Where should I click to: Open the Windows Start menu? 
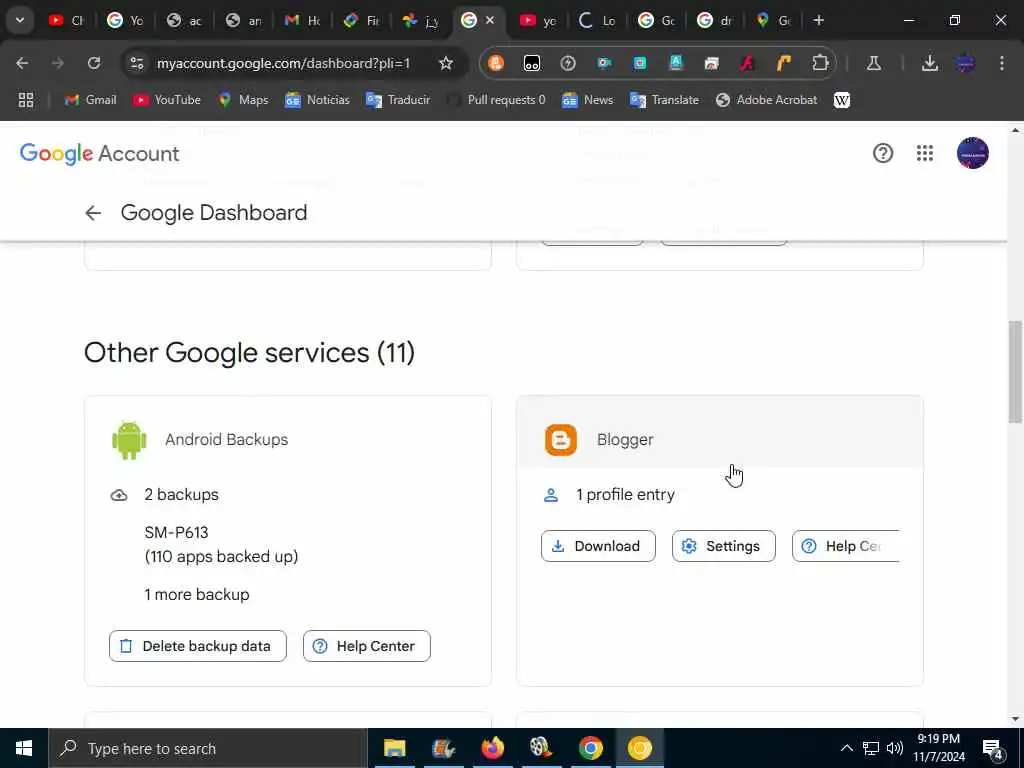point(24,748)
